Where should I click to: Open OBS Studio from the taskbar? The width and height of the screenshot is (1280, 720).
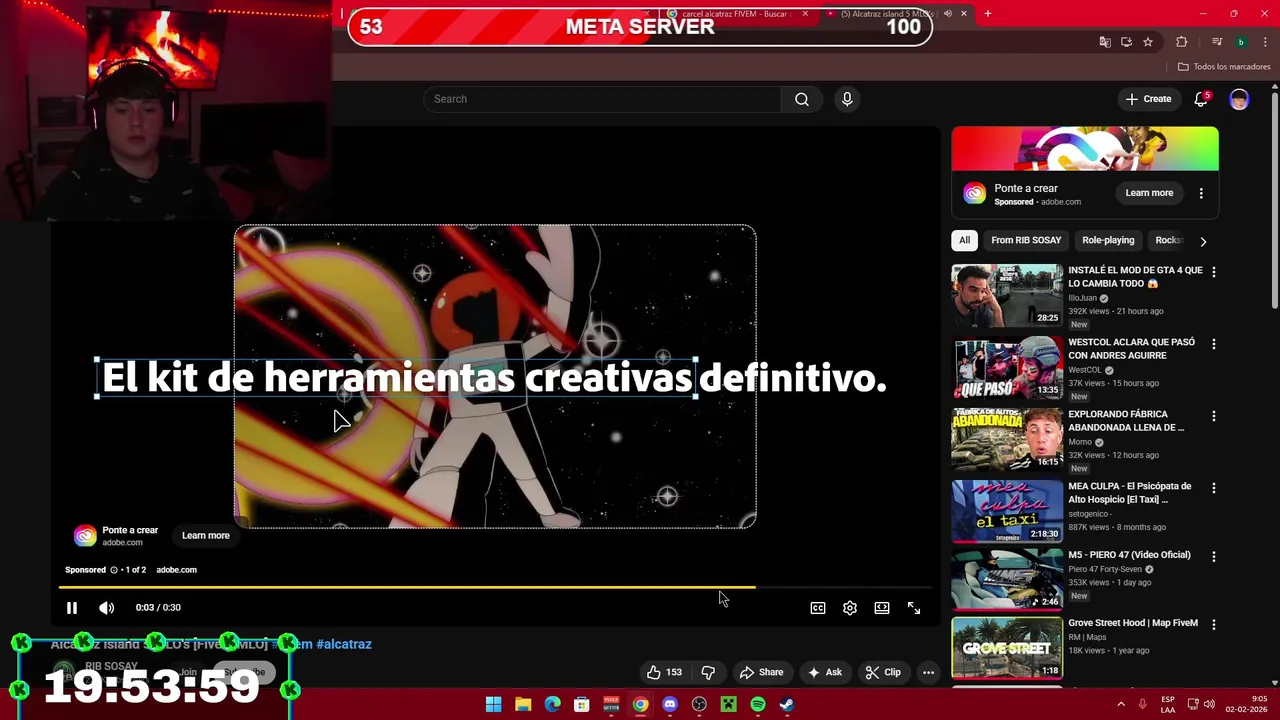[x=699, y=705]
